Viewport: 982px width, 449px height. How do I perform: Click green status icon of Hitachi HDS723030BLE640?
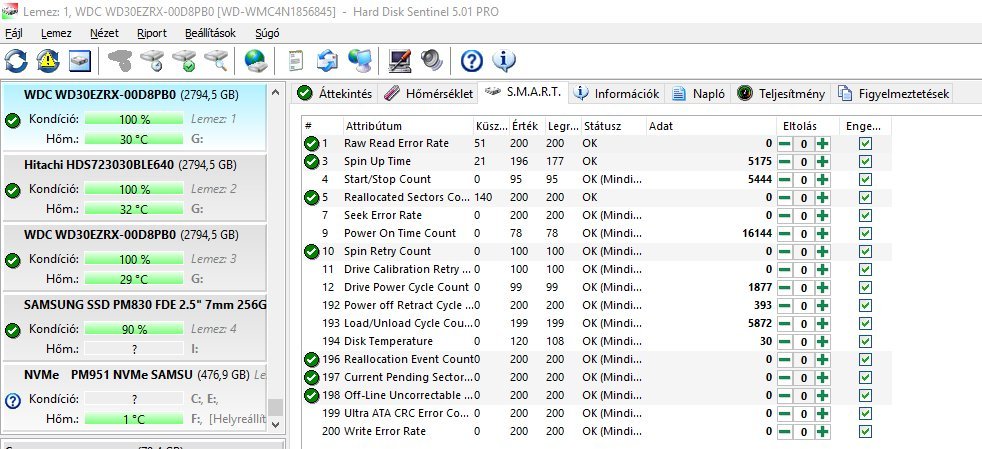pyautogui.click(x=13, y=190)
